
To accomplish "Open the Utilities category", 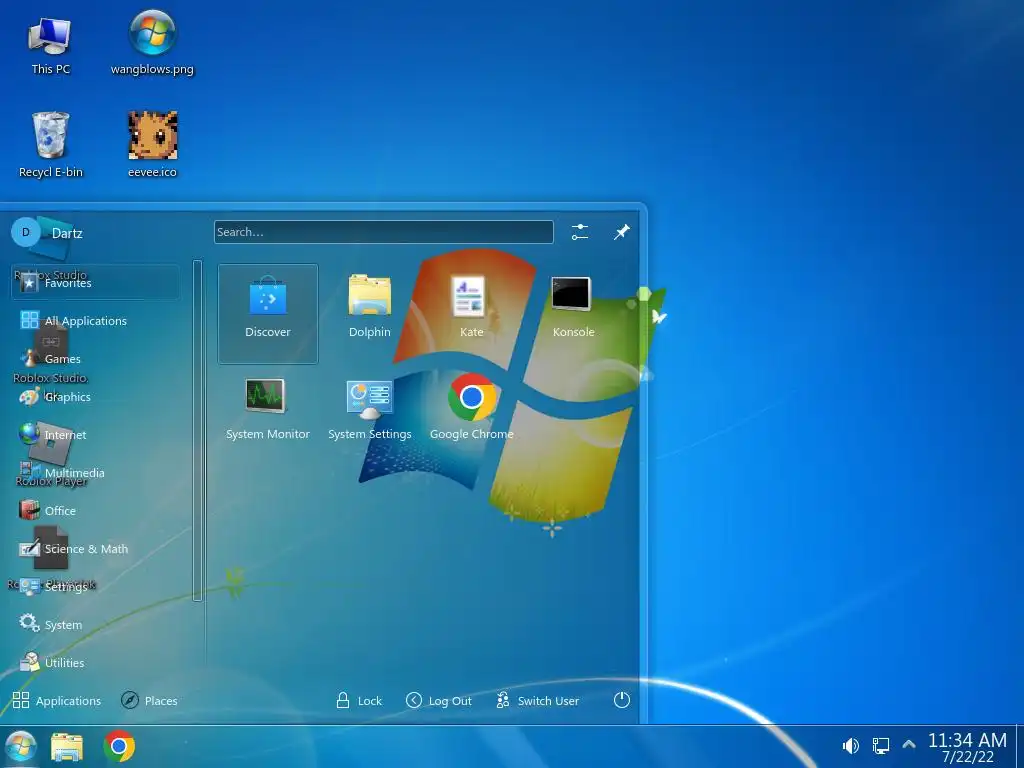I will point(95,662).
